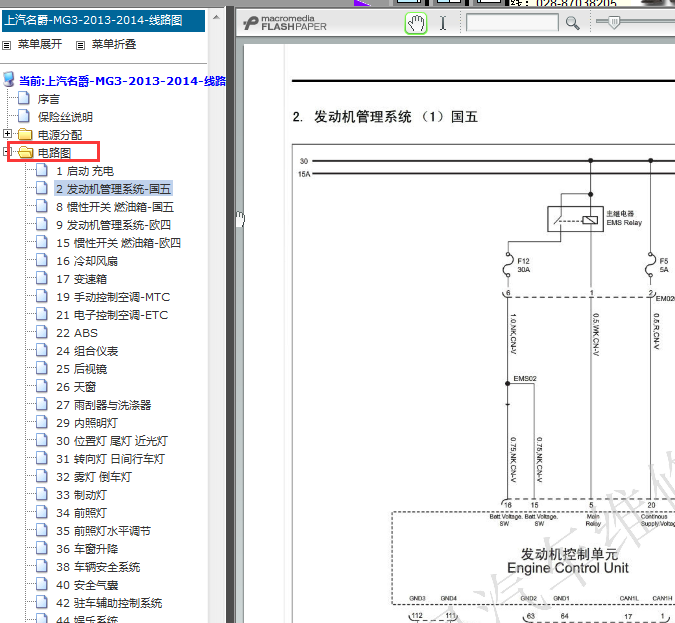
Task: Click the 电源分配 folder icon
Action: pos(25,134)
